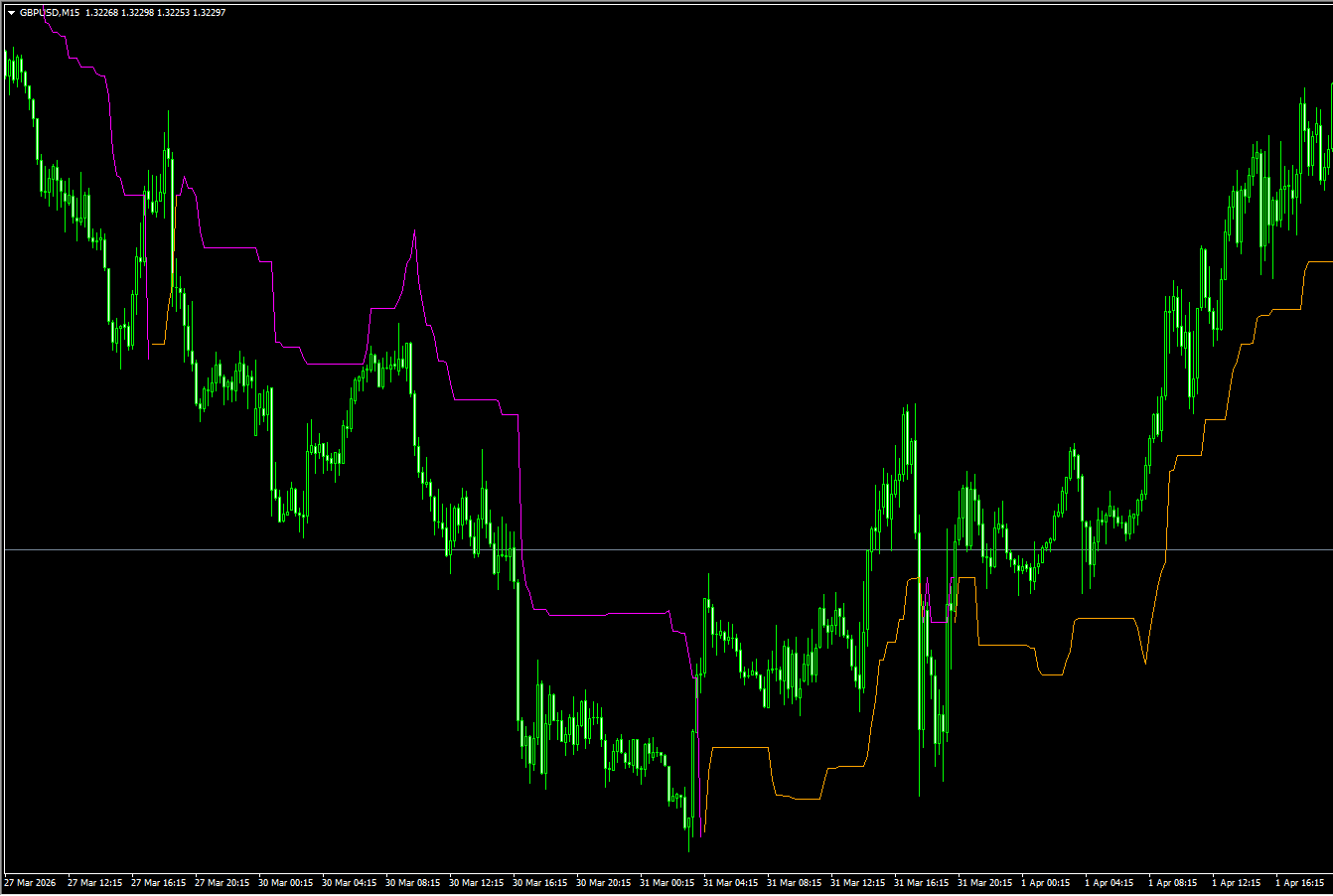Select the "31 Mar 08:15" time axis label
This screenshot has height=896, width=1333.
(795, 882)
